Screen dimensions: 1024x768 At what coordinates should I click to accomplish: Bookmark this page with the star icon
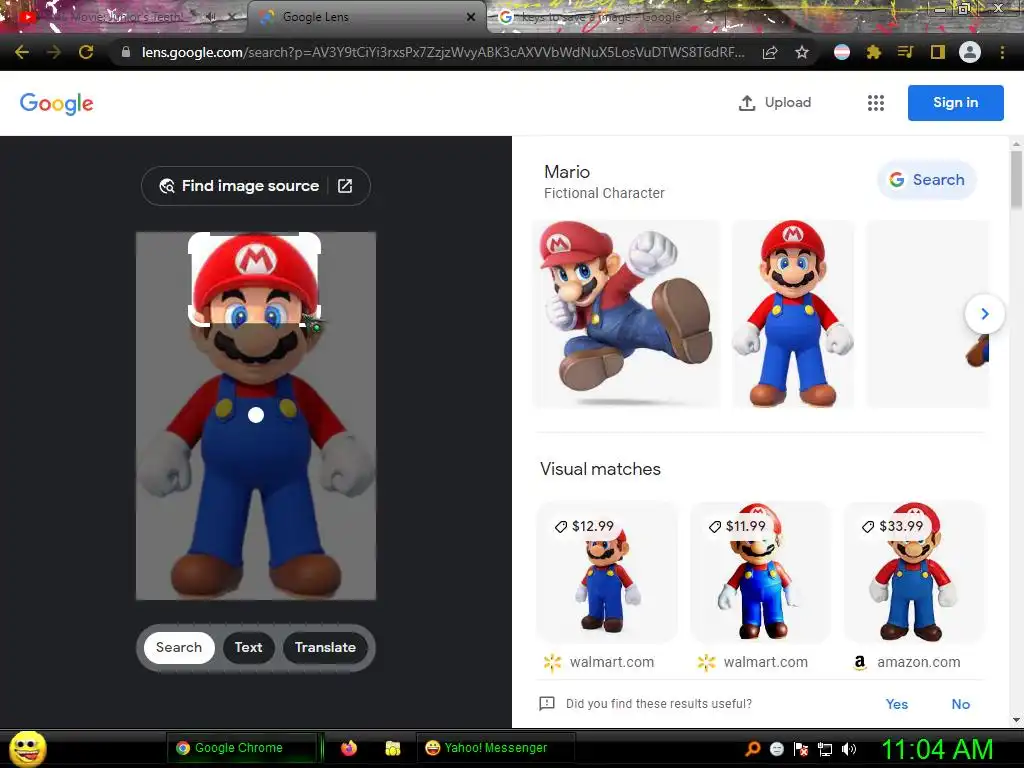802,52
